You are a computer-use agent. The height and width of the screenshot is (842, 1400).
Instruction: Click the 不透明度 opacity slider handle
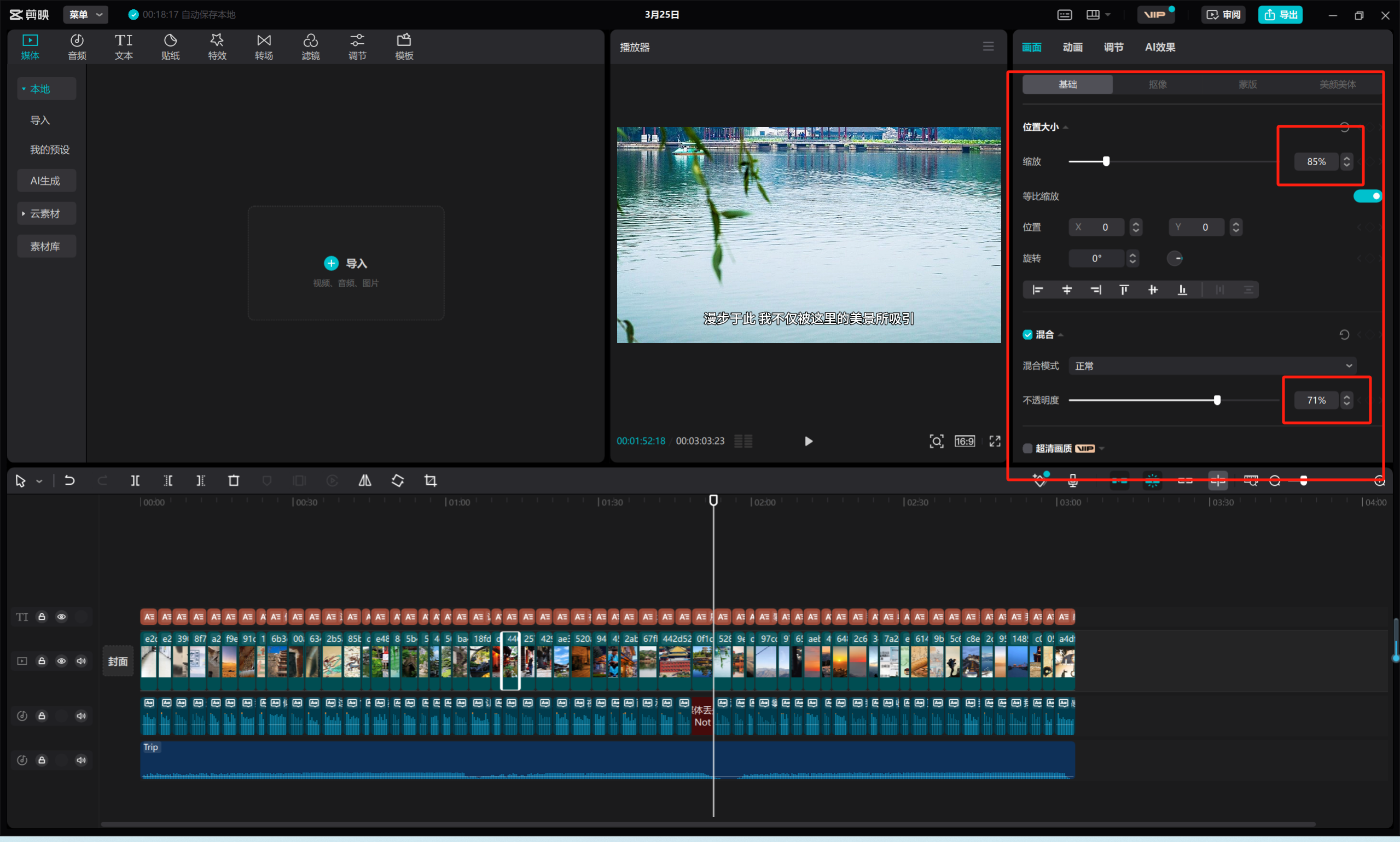pyautogui.click(x=1217, y=400)
